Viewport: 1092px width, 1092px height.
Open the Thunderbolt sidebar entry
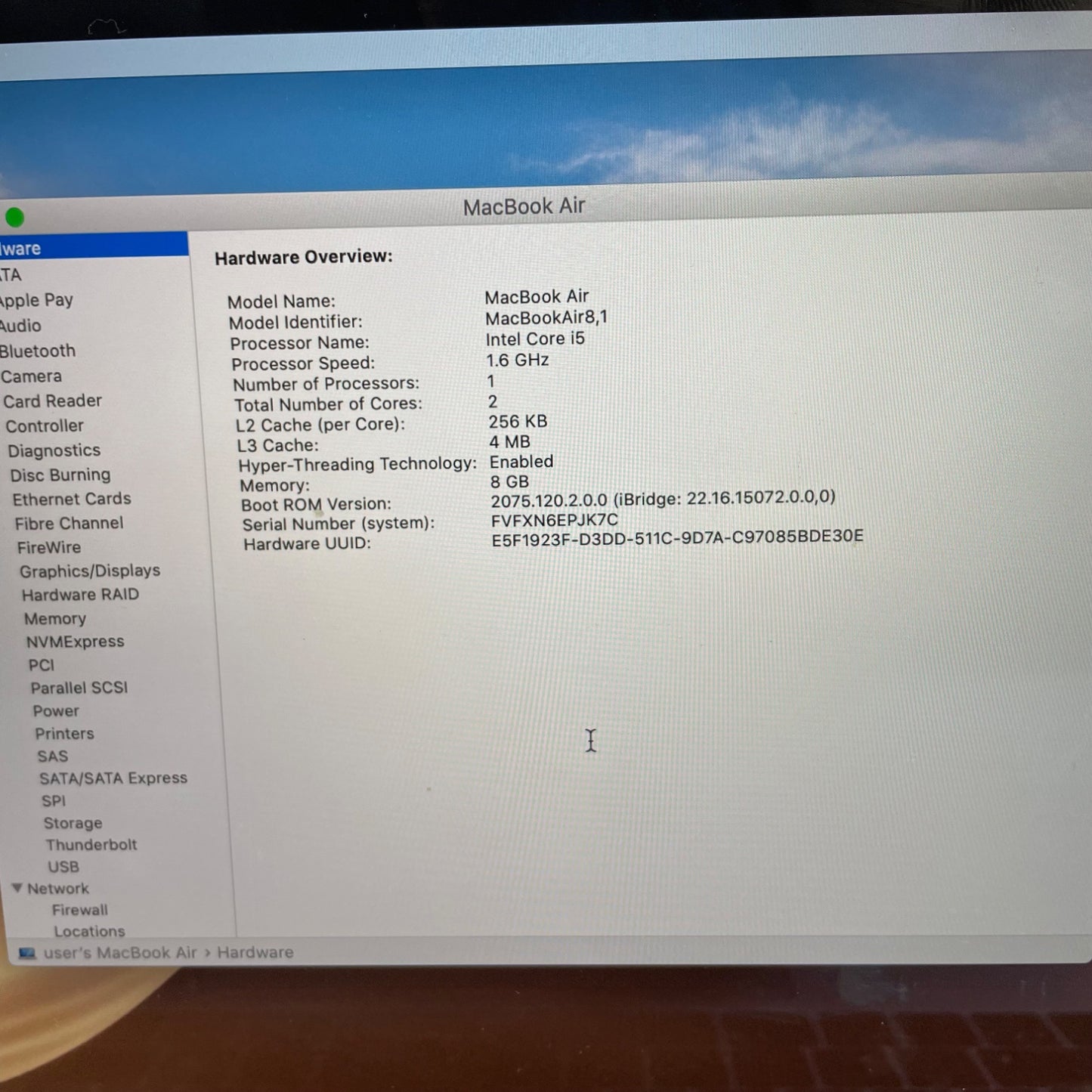91,845
